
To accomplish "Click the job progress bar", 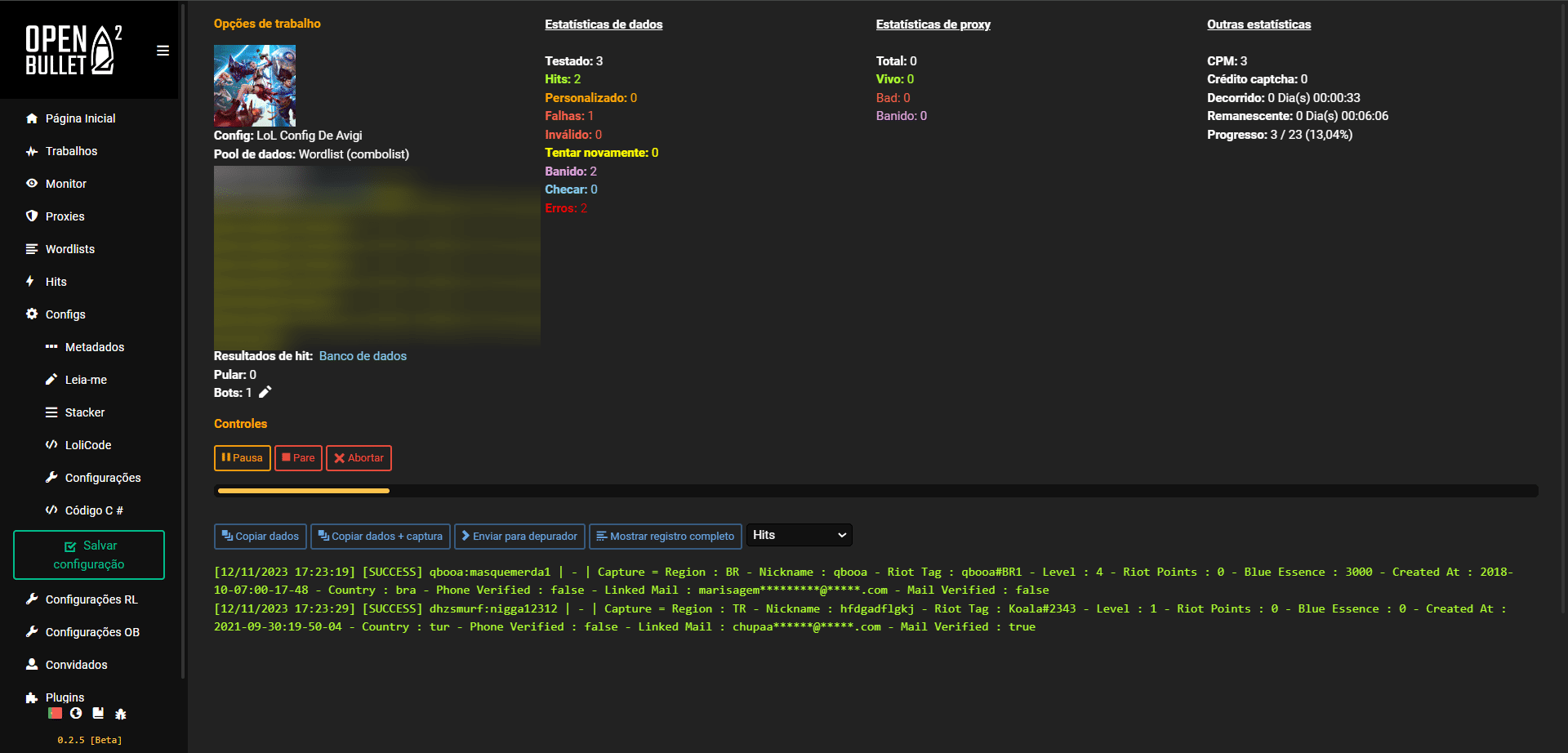I will pos(876,491).
